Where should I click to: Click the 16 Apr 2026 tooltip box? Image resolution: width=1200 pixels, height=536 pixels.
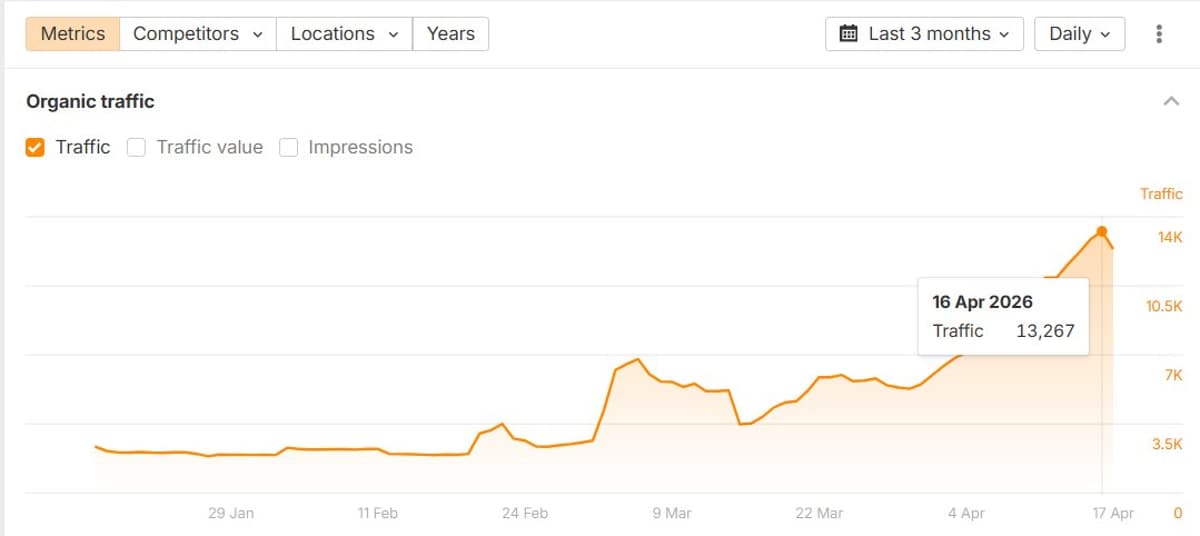pos(1003,316)
